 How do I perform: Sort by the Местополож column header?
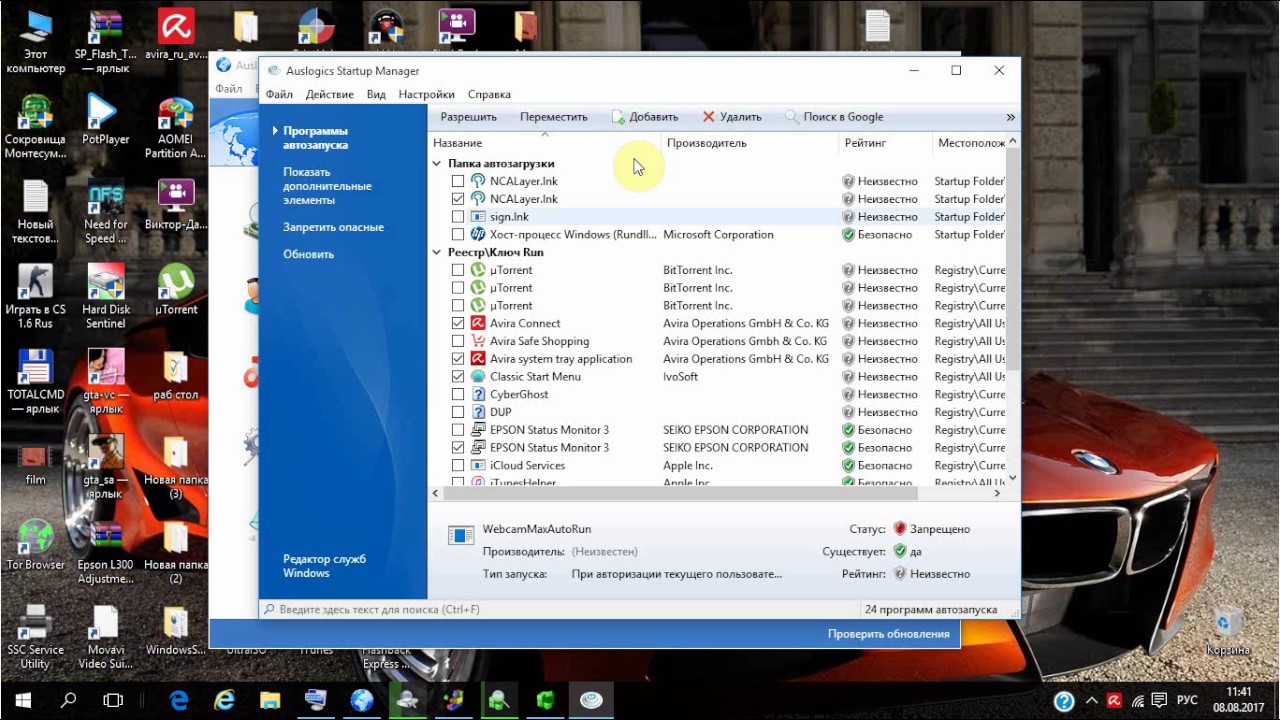click(969, 143)
